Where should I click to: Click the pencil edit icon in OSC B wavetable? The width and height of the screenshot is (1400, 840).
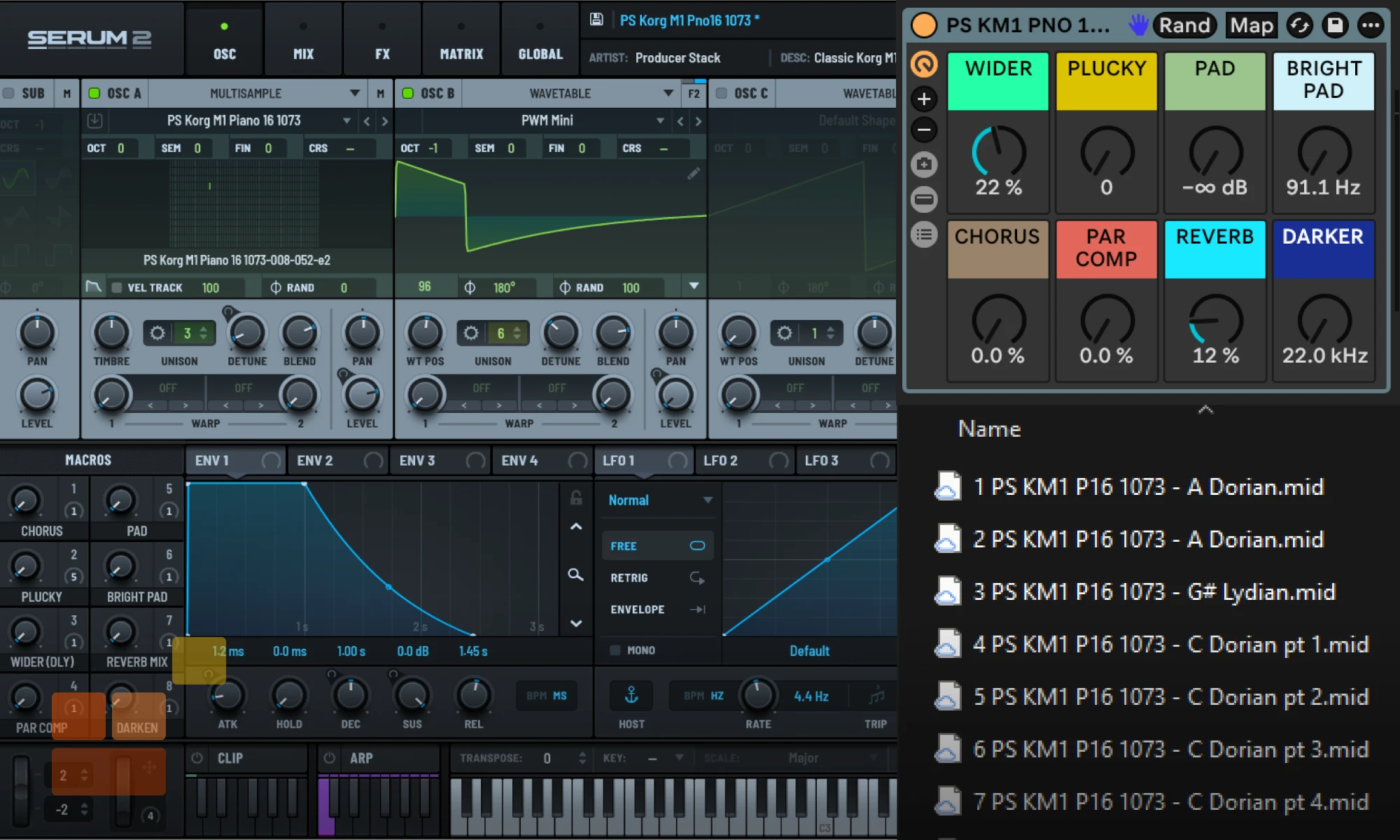coord(693,174)
